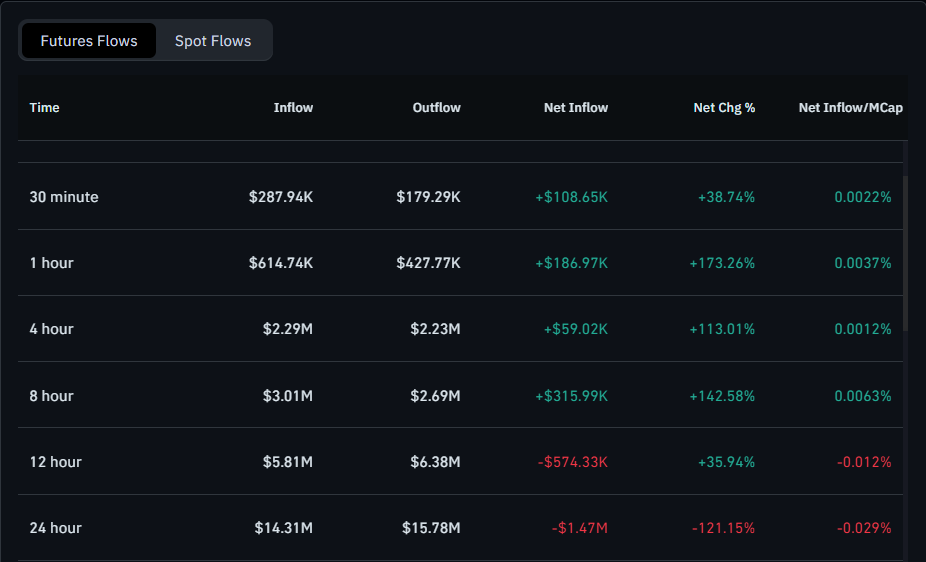
Task: Click the +$108.65K net inflow value
Action: (571, 197)
